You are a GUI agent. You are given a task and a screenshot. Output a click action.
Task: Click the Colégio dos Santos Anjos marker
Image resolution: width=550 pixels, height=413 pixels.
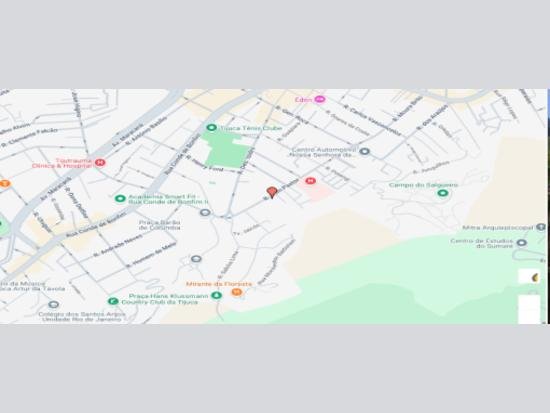click(x=53, y=304)
